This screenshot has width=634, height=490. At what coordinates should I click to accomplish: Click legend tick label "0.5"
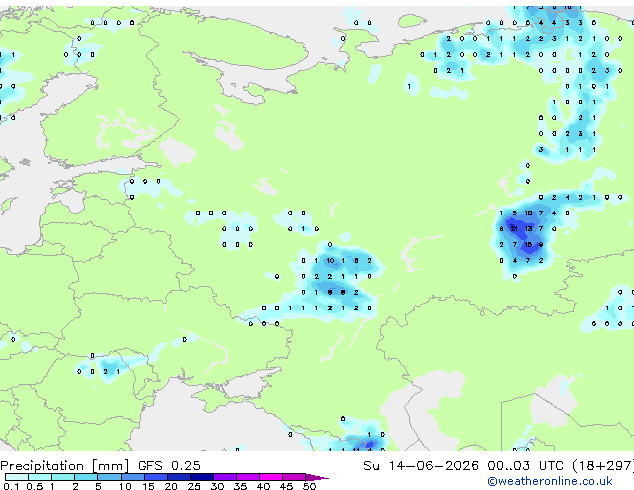coord(35,486)
